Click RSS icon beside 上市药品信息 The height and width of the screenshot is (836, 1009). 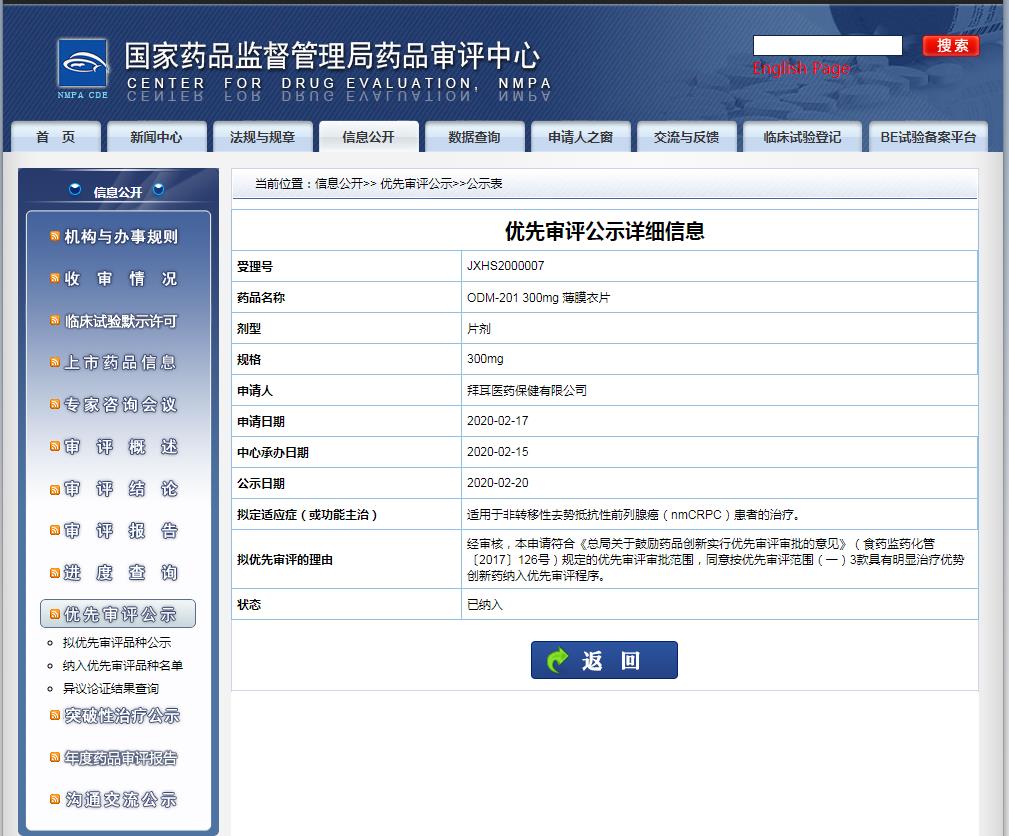coord(55,363)
